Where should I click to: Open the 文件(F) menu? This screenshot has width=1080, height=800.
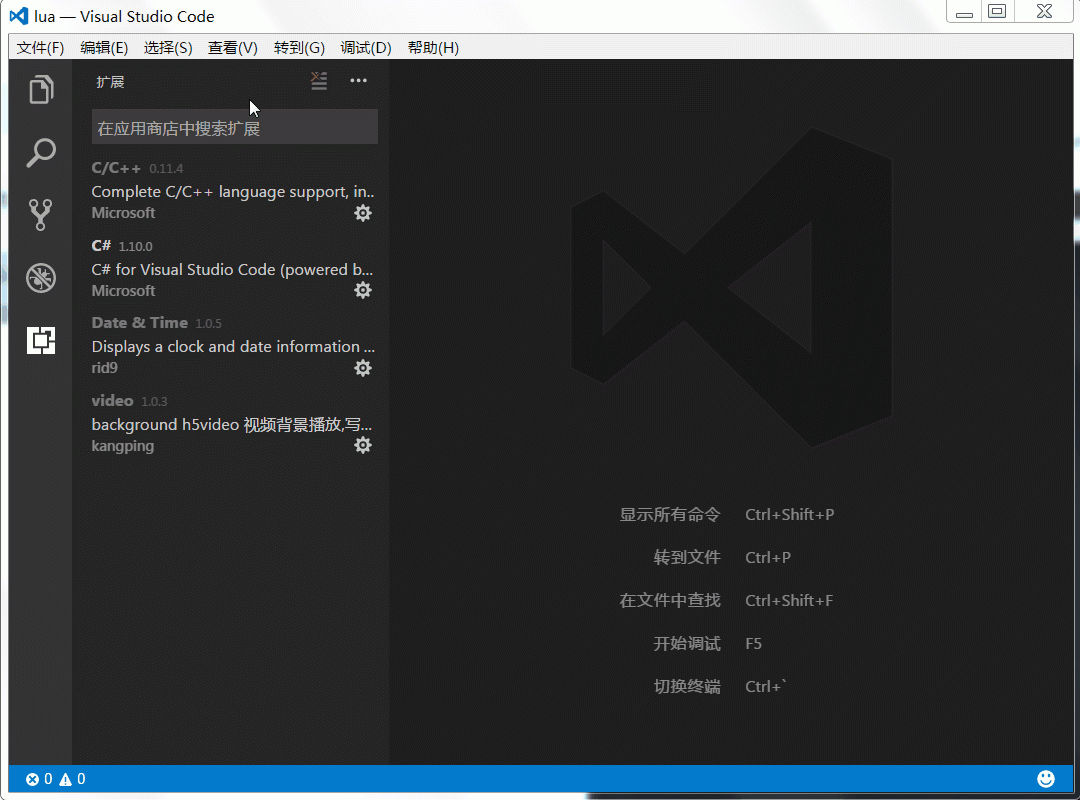[40, 47]
